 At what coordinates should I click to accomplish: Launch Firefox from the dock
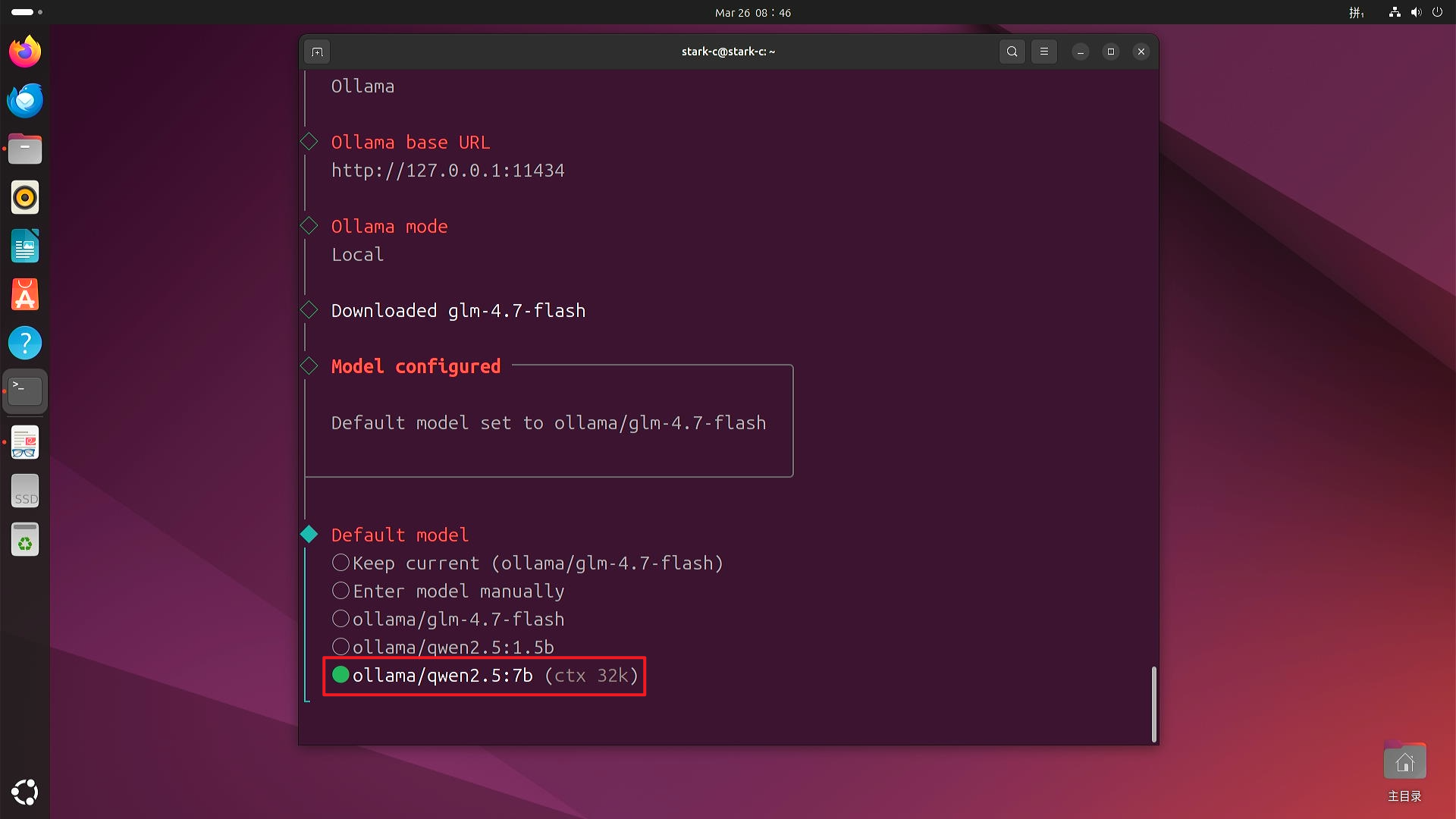[x=25, y=52]
